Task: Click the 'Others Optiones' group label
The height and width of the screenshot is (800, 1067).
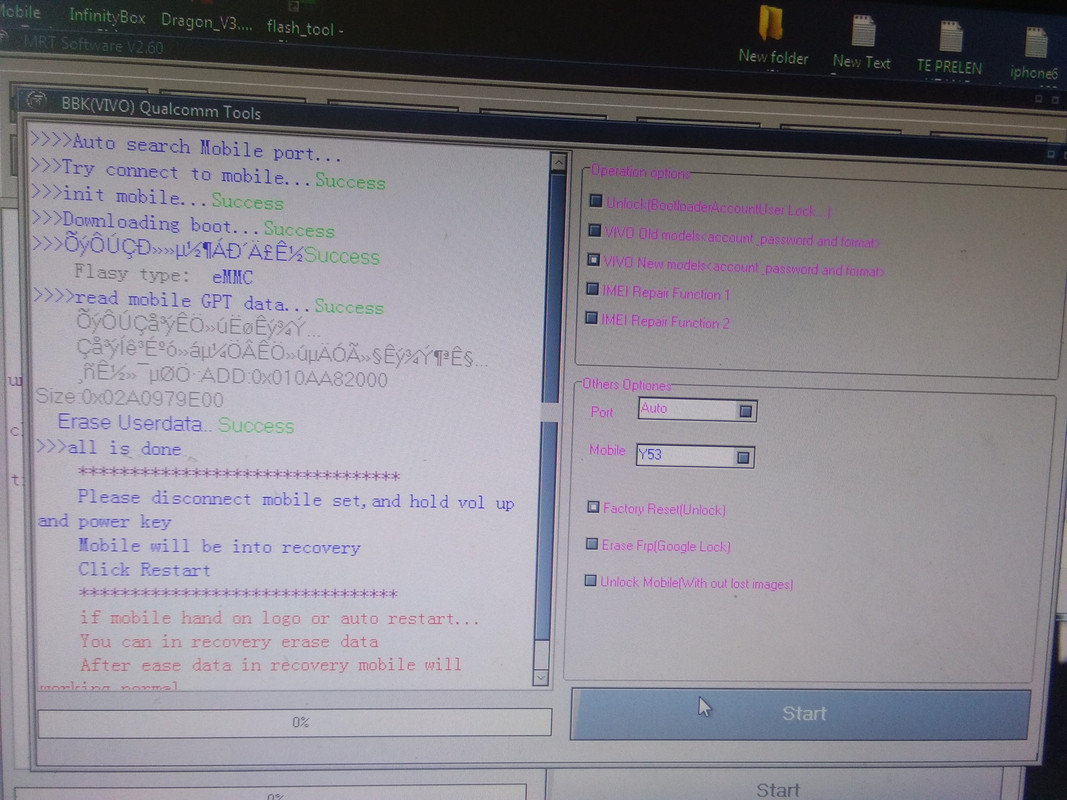Action: (x=627, y=385)
